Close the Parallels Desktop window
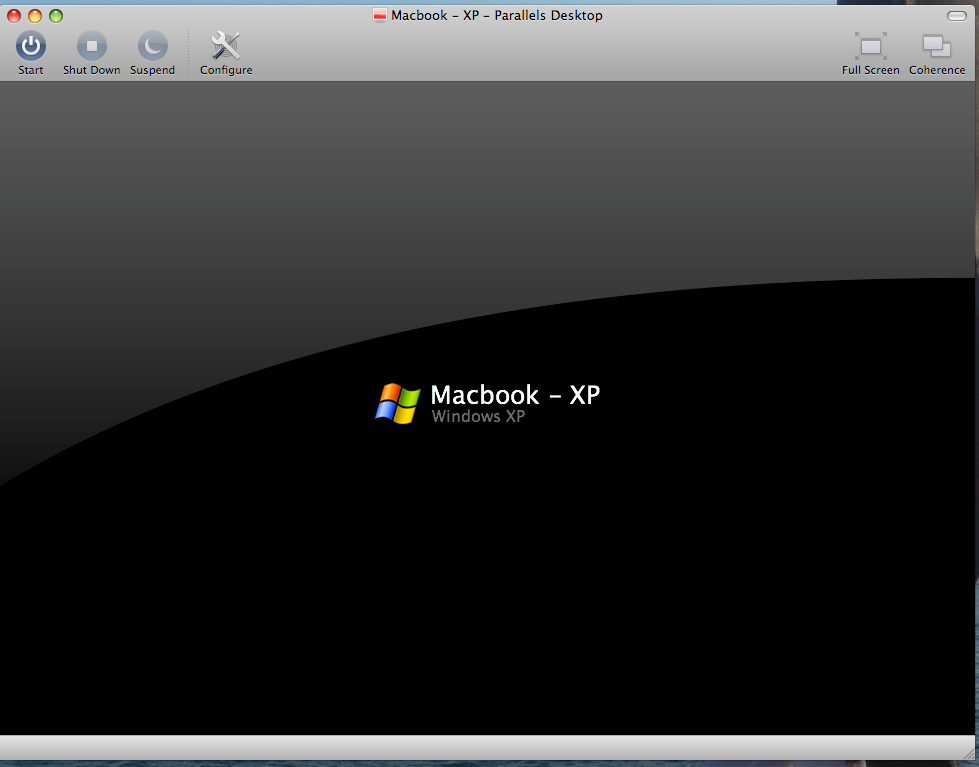Screen dimensions: 979x767 pos(14,16)
